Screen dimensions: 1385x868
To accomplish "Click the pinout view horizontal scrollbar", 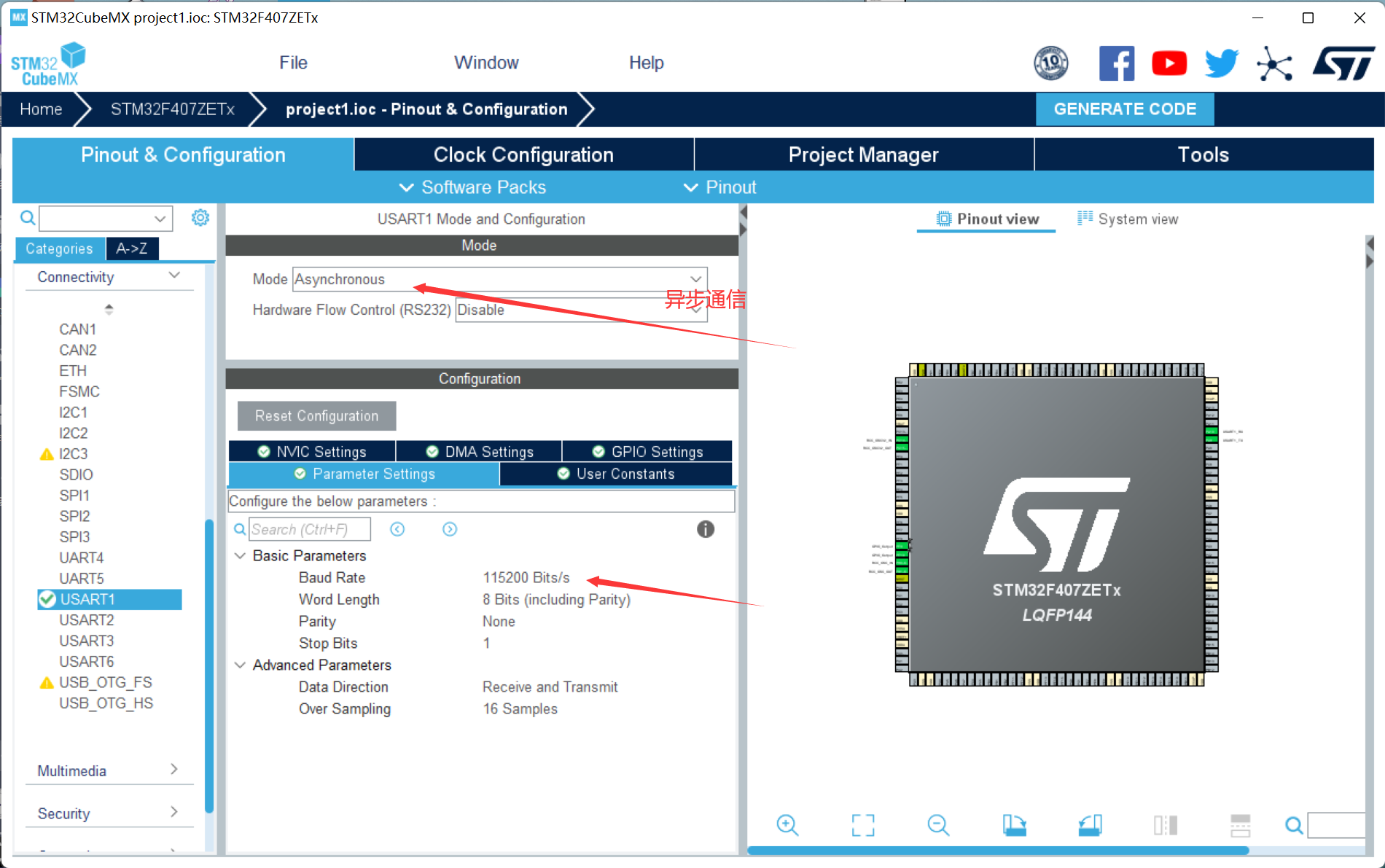I will [998, 851].
